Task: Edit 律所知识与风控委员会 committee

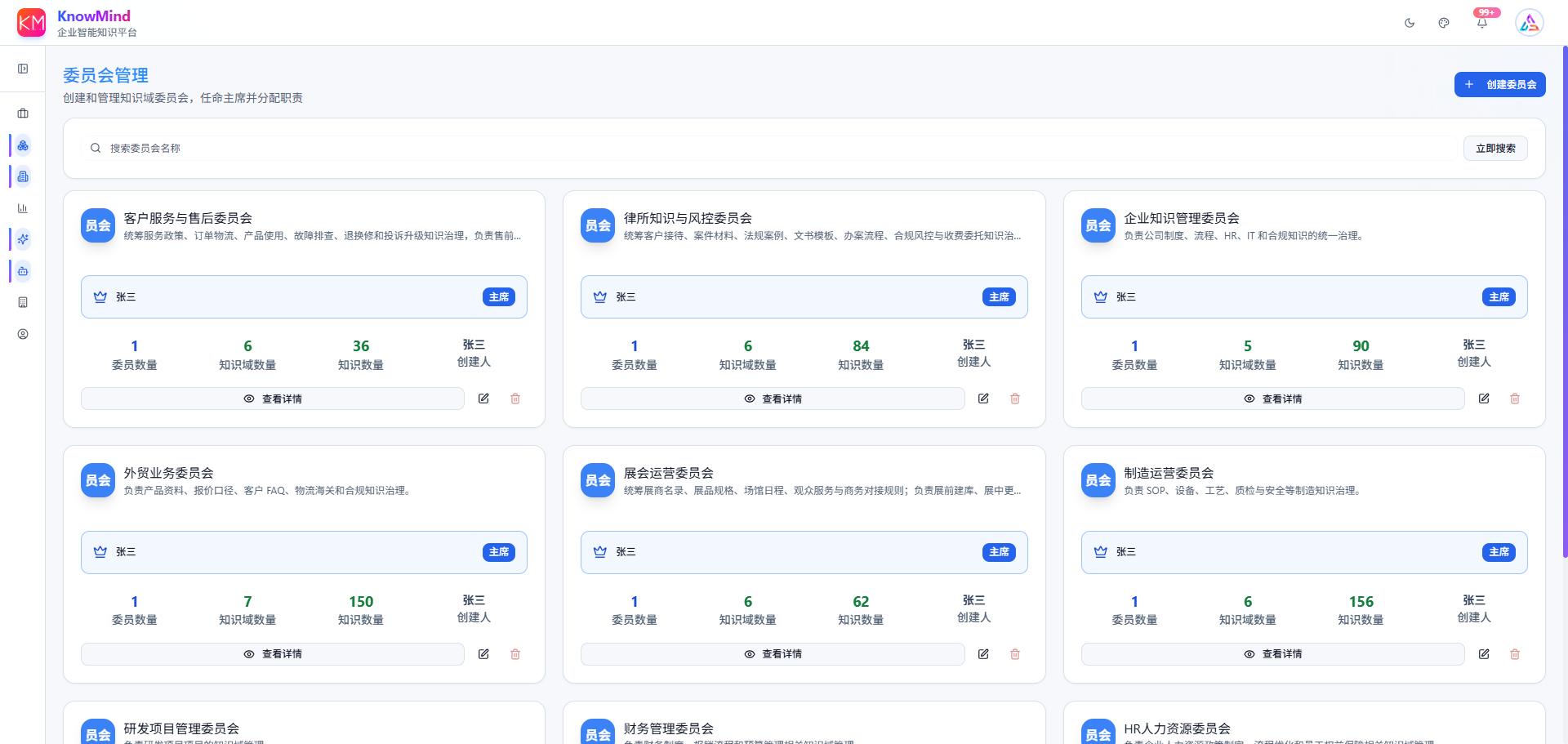Action: tap(983, 399)
